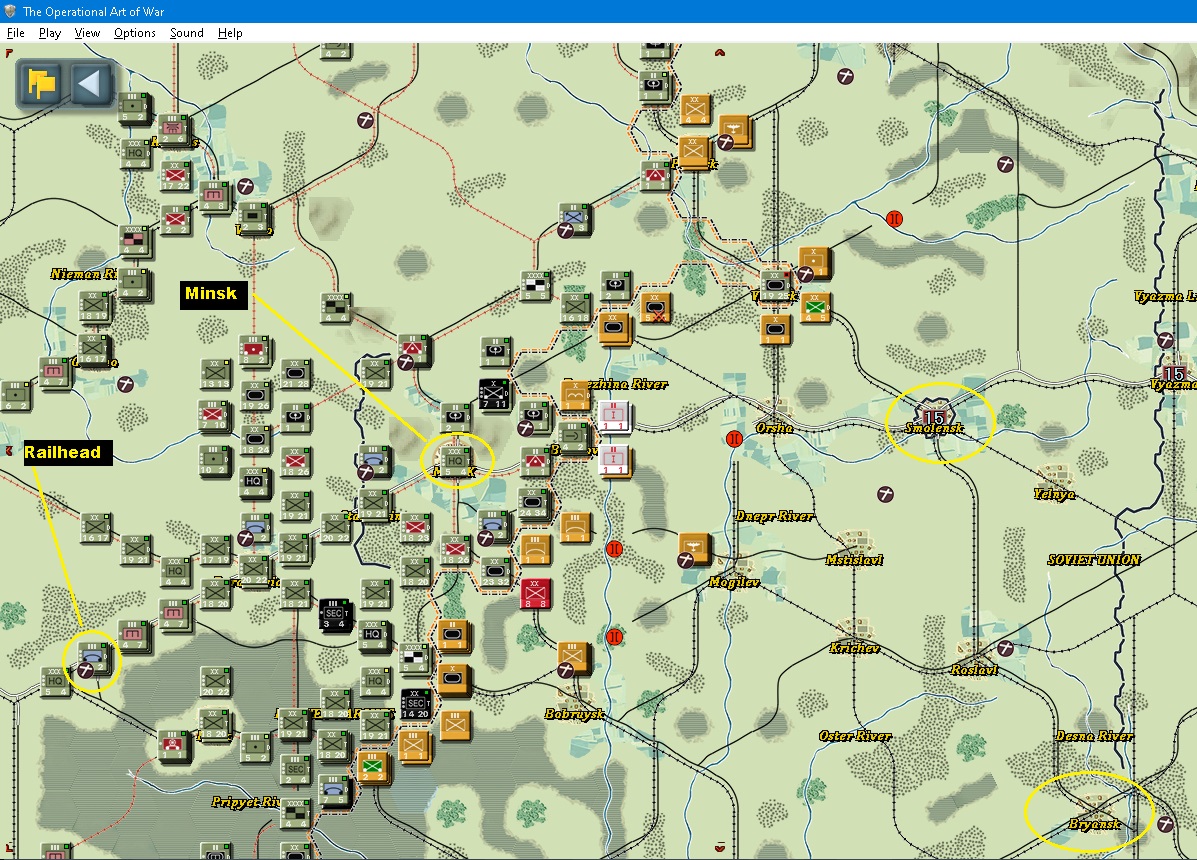Open the Help menu

point(230,33)
